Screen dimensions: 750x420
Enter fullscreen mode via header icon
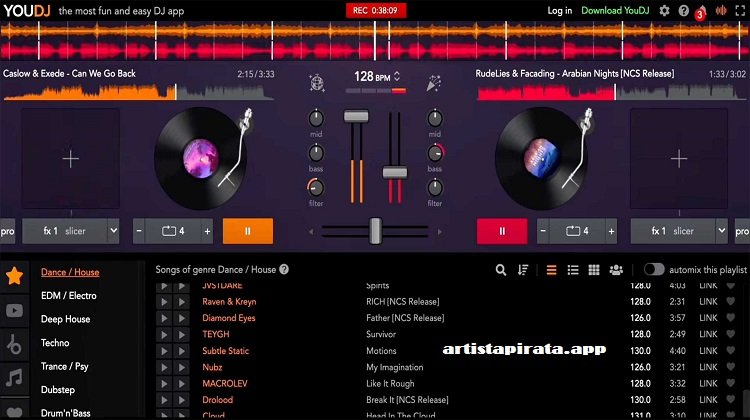coord(740,11)
